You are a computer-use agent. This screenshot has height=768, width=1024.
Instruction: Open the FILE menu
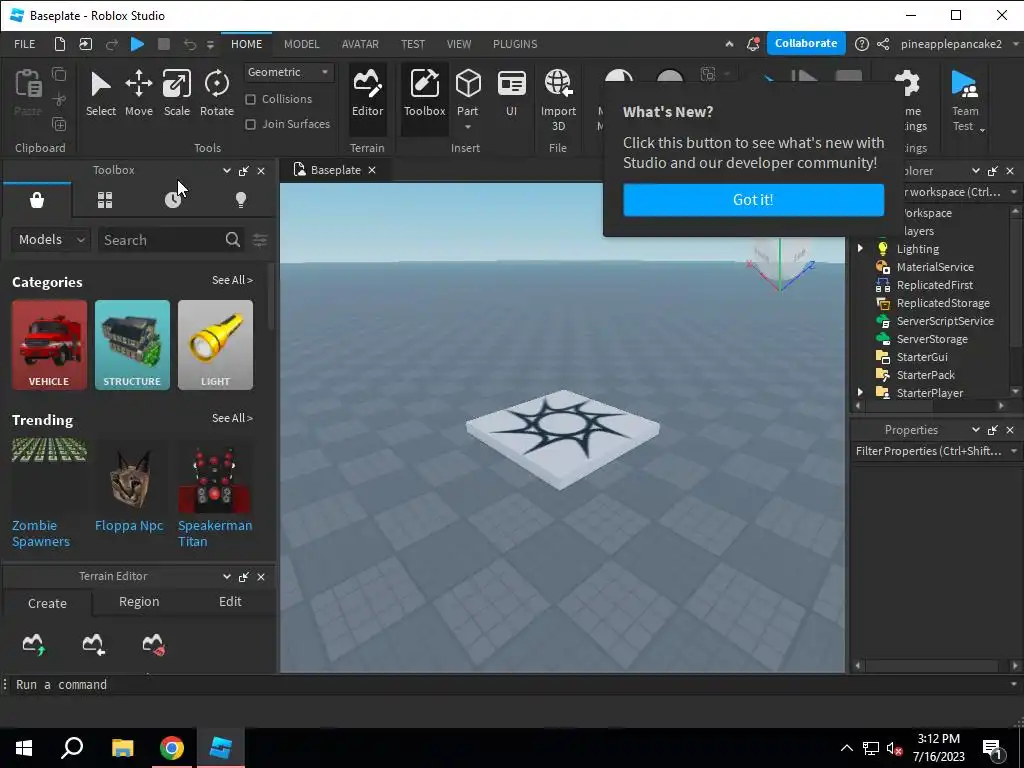(25, 44)
